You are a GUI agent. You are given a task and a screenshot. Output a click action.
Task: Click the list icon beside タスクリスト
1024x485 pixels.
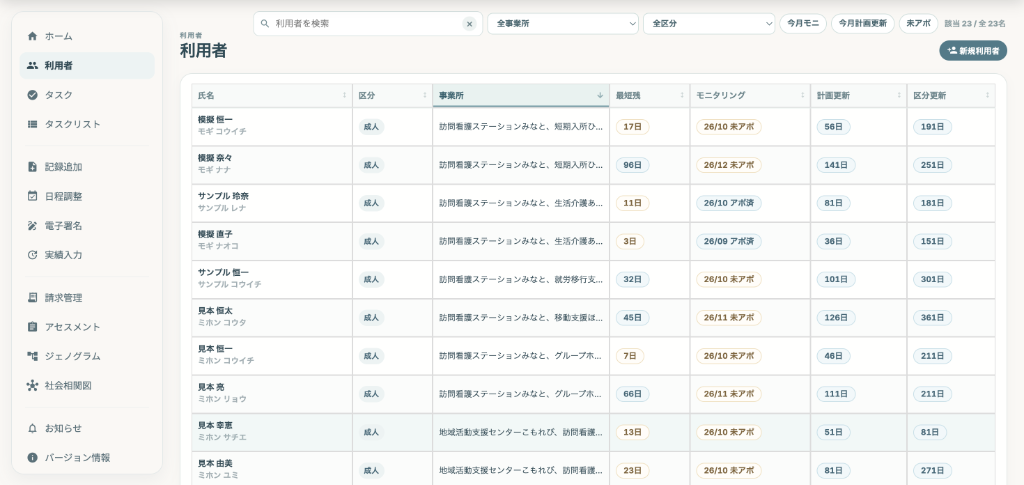pyautogui.click(x=32, y=124)
